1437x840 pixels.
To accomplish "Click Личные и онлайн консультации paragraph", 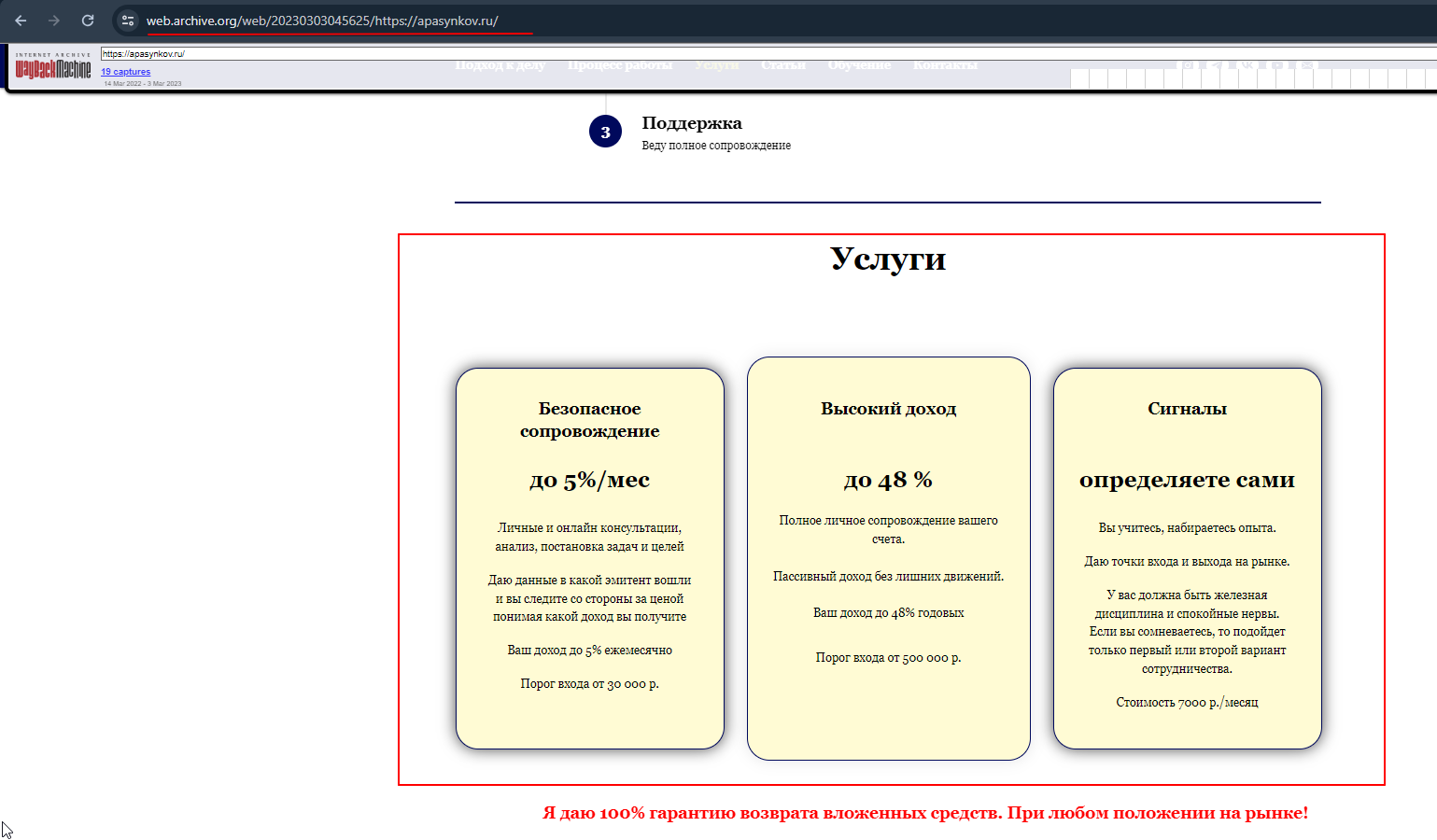I will tap(590, 538).
